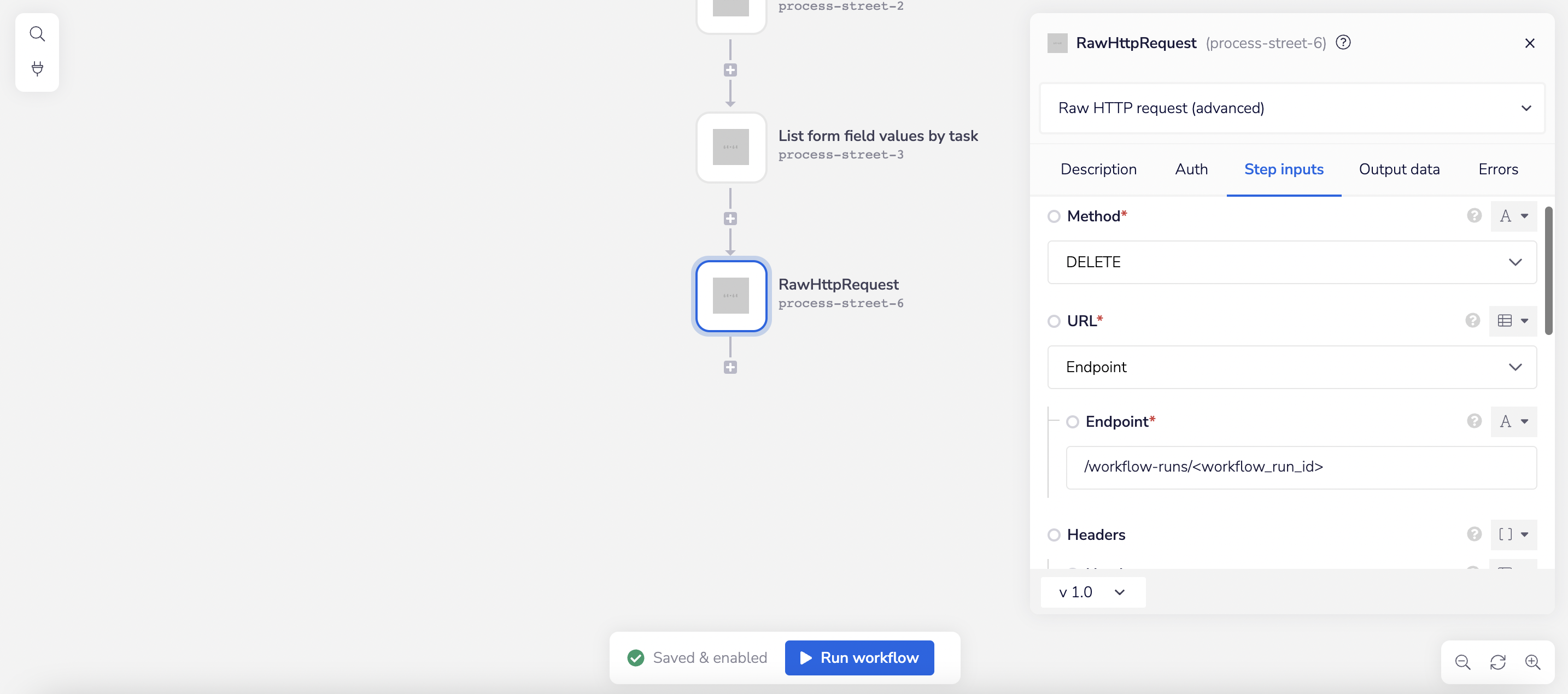The width and height of the screenshot is (1568, 694).
Task: Select the radio button beside Method
Action: click(x=1054, y=216)
